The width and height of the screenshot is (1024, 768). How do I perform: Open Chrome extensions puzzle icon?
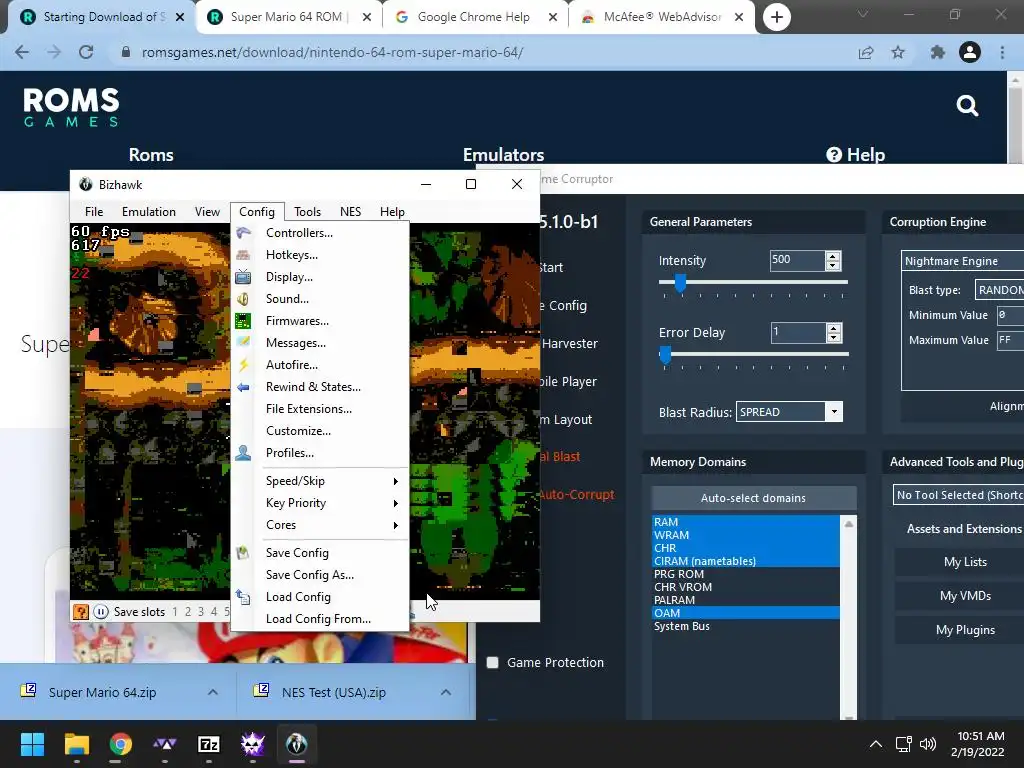coord(937,52)
